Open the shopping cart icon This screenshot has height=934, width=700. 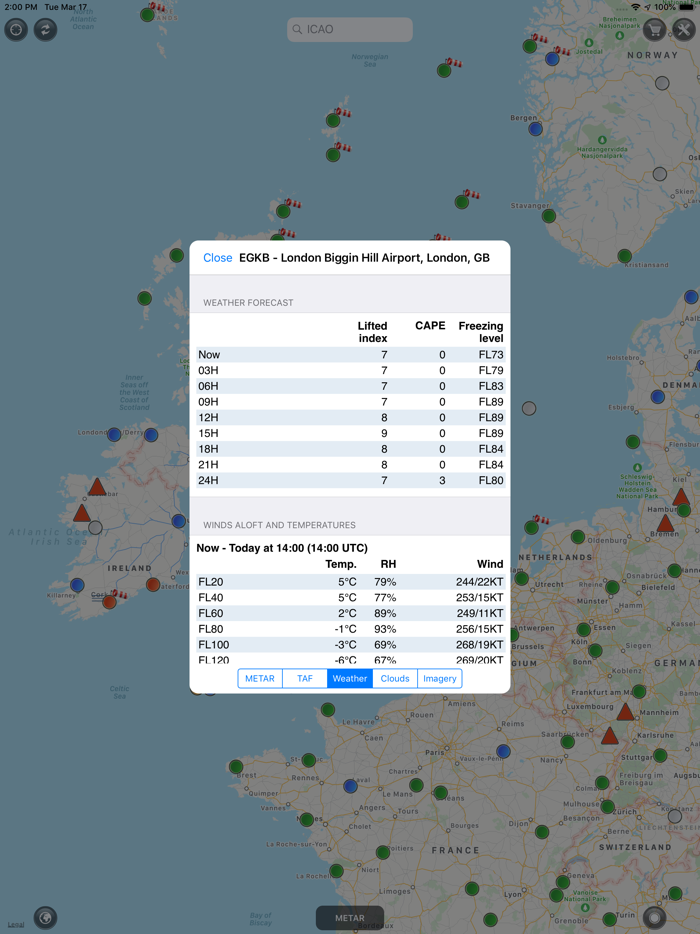(654, 29)
